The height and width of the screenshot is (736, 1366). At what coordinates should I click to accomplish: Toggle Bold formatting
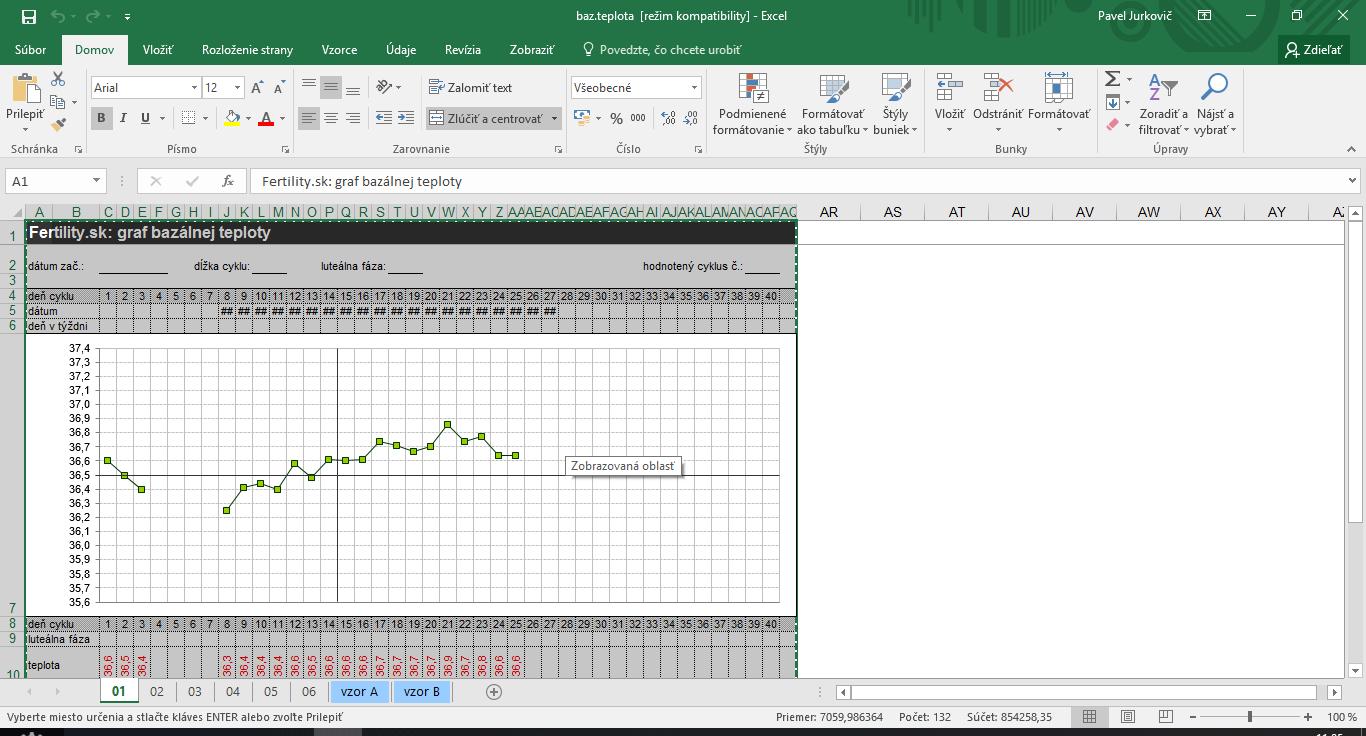click(x=101, y=118)
